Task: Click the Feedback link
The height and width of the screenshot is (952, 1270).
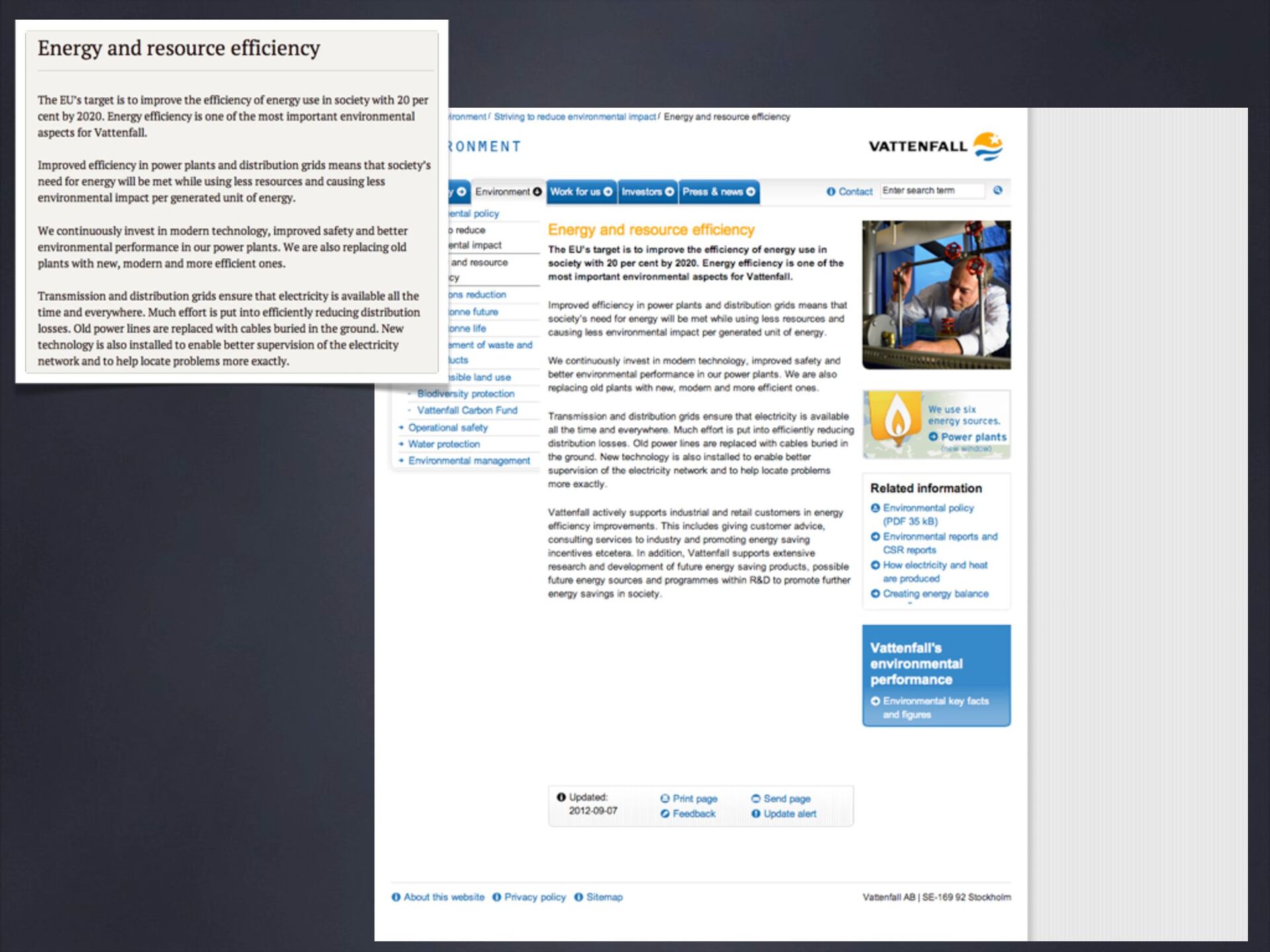Action: click(694, 814)
